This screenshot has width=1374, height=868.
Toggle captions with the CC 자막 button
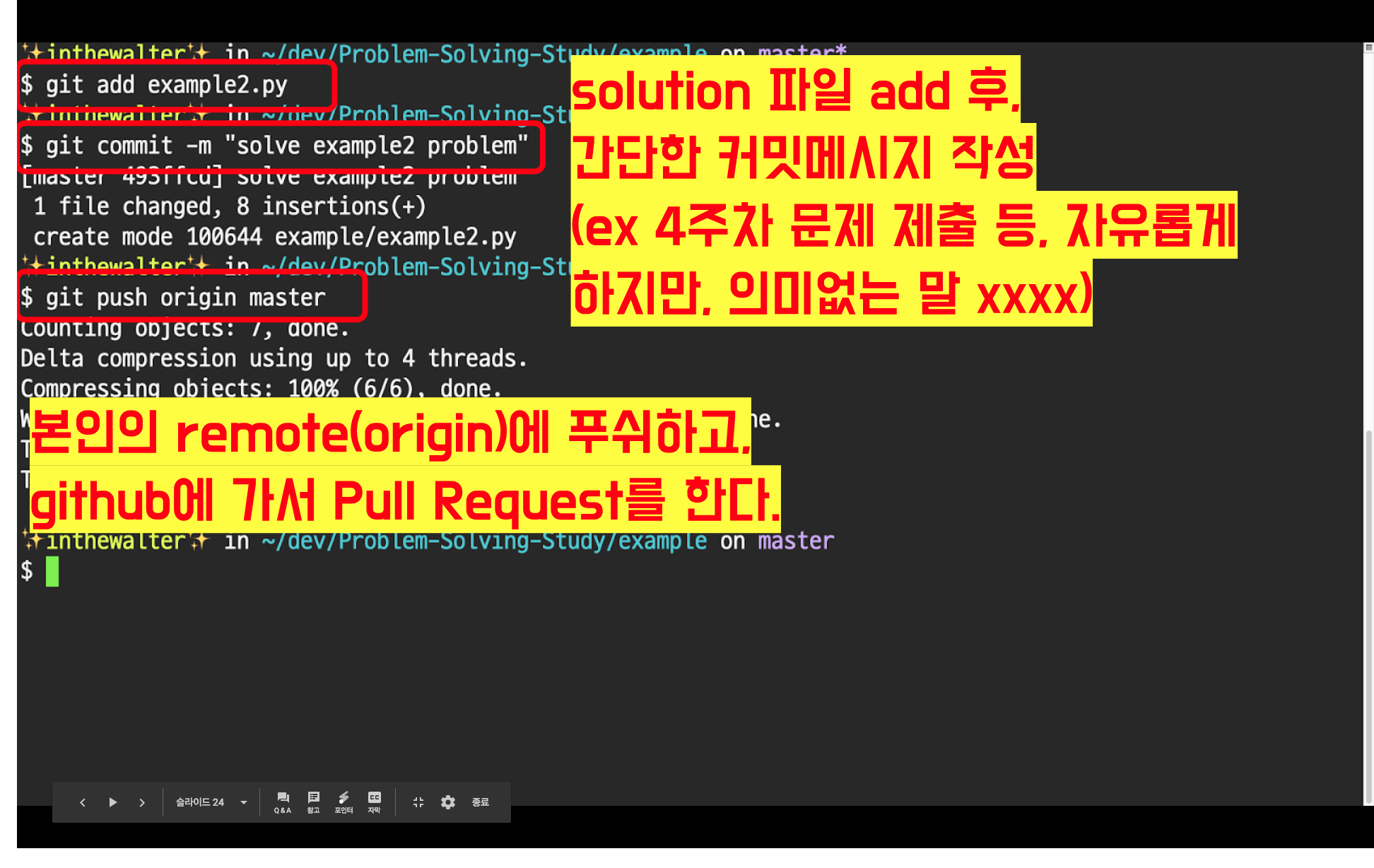375,802
